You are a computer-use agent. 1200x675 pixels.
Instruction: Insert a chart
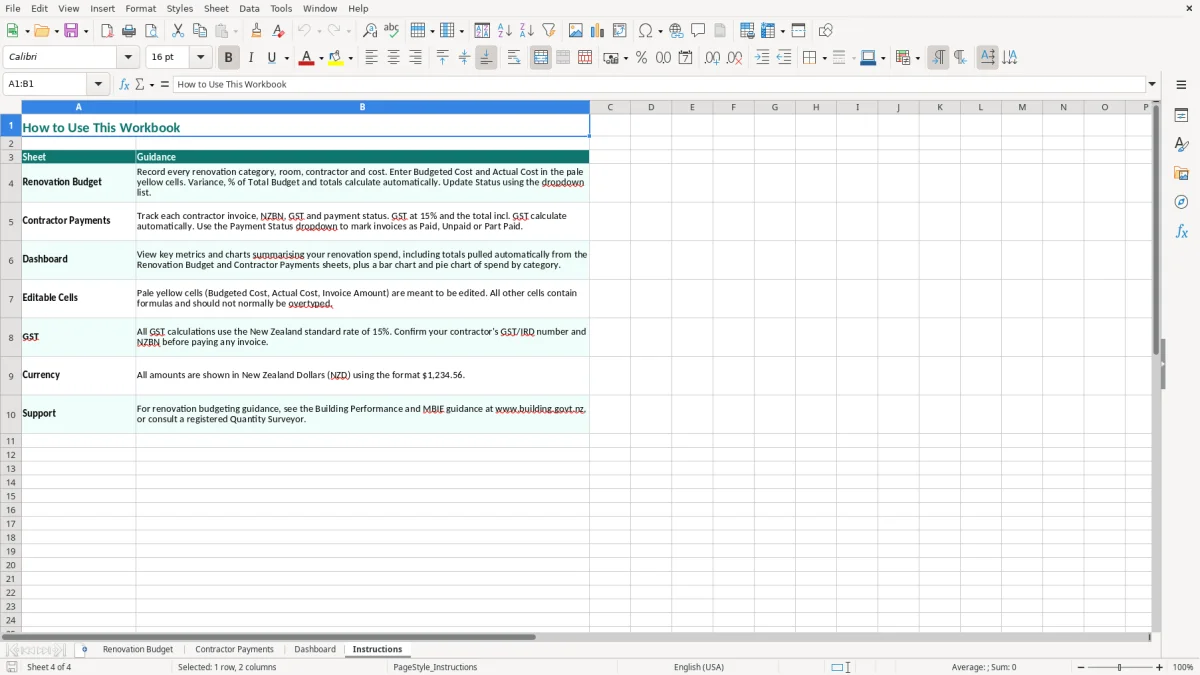(598, 31)
